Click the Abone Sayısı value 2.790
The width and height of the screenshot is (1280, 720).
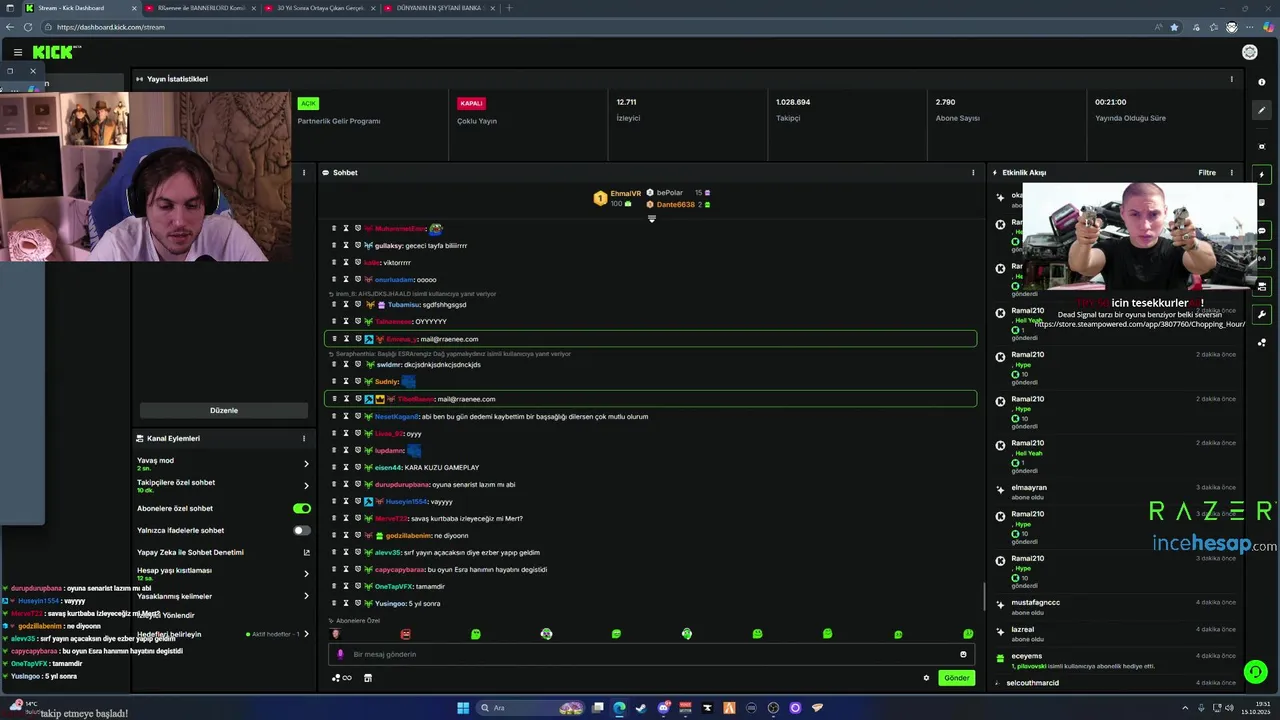pos(945,102)
